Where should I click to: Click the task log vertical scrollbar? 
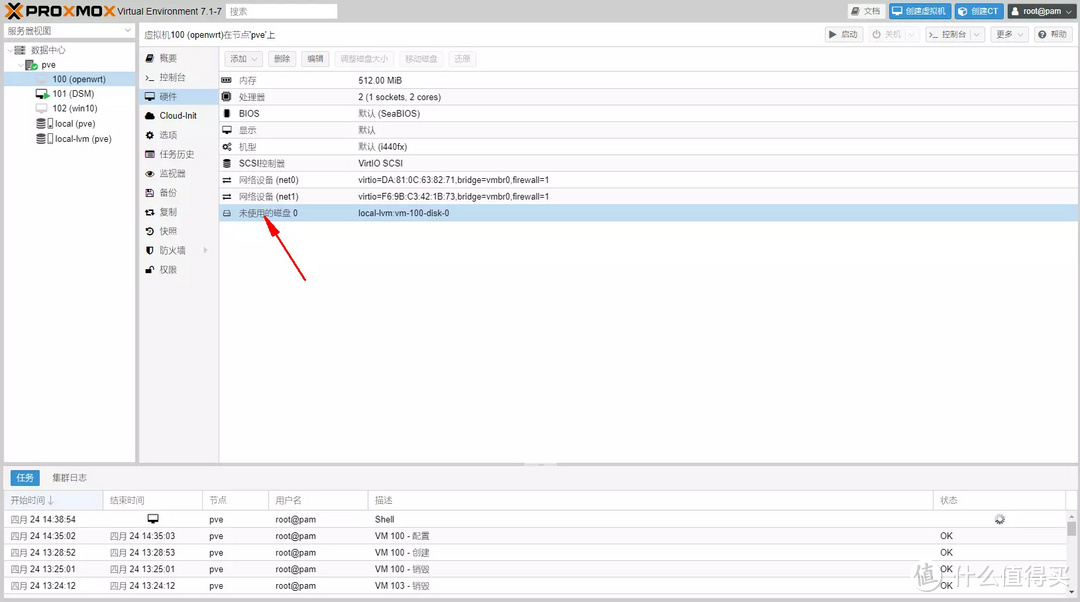click(x=1071, y=553)
